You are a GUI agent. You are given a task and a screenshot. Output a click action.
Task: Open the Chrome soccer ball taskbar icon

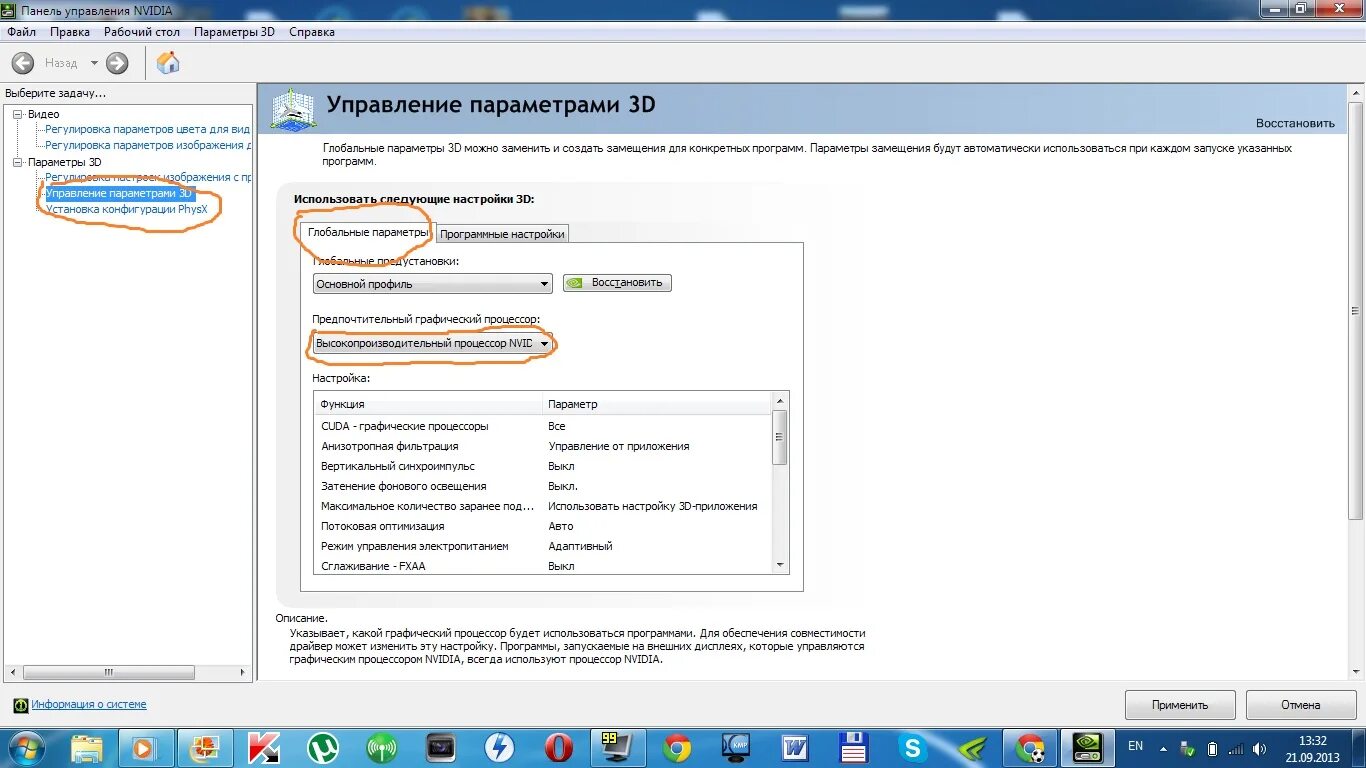tap(1030, 748)
